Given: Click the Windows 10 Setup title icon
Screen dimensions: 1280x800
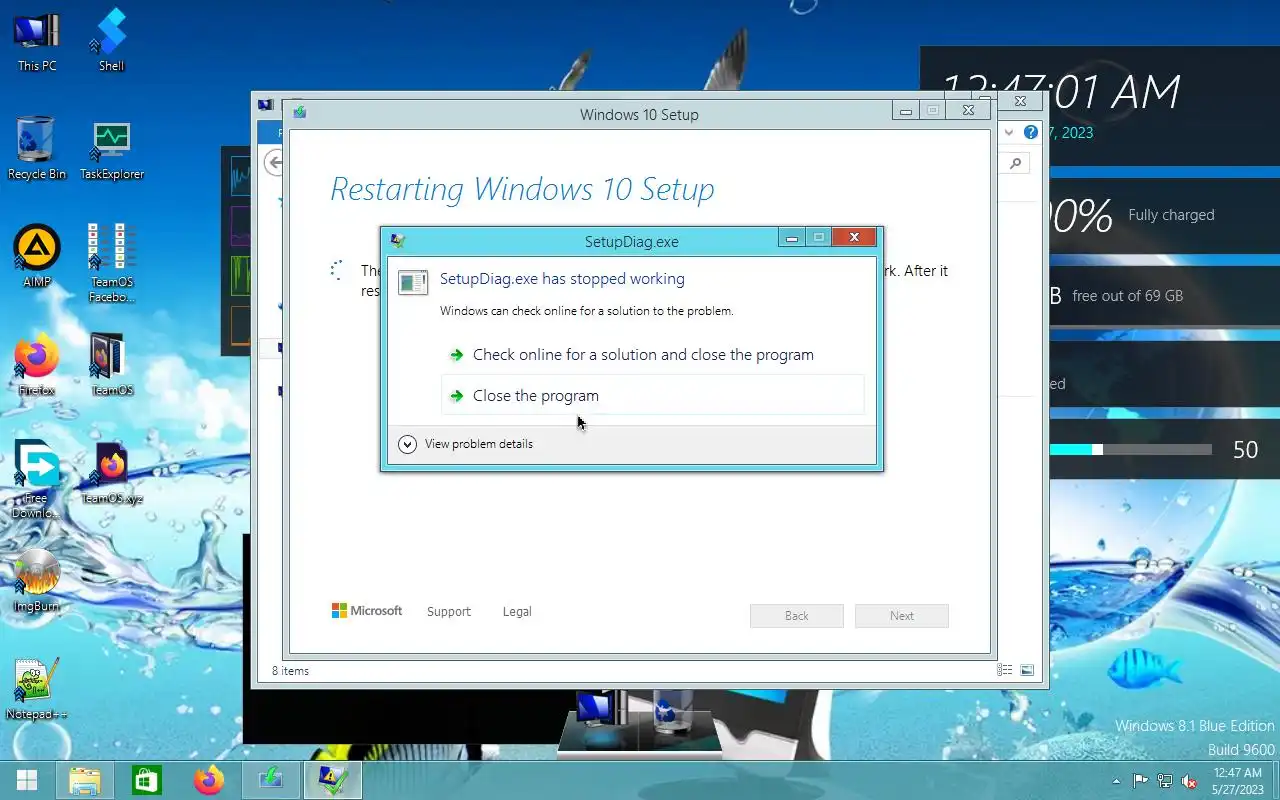Looking at the screenshot, I should click(299, 113).
